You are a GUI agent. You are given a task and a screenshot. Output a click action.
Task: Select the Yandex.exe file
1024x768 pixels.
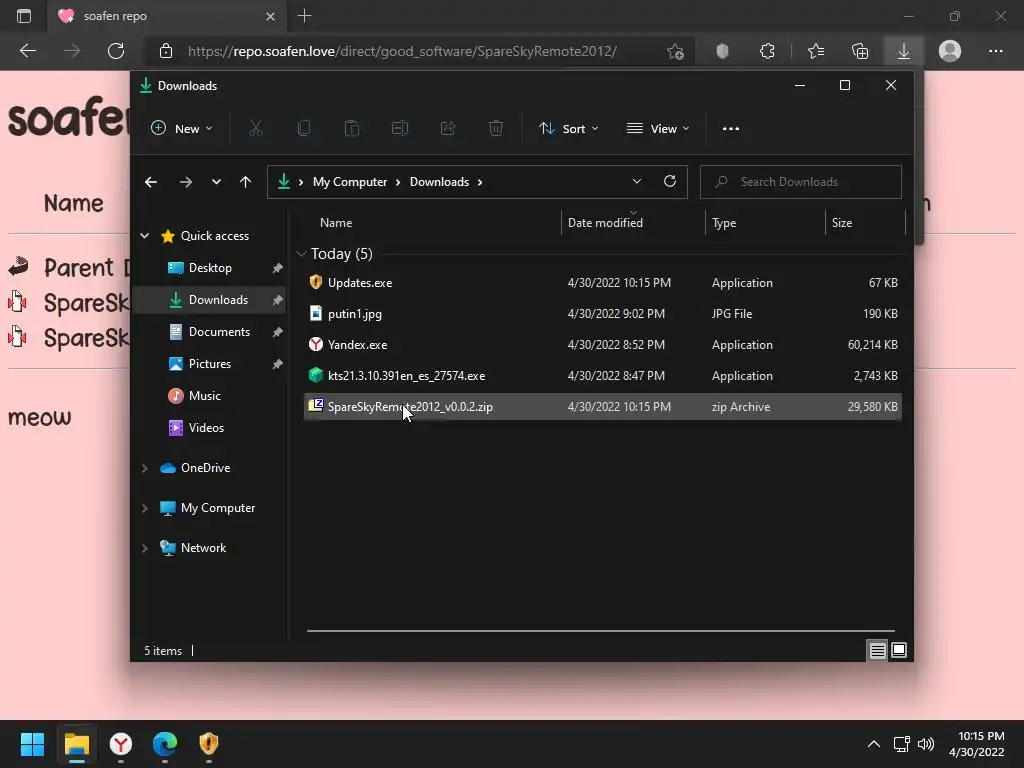(603, 345)
